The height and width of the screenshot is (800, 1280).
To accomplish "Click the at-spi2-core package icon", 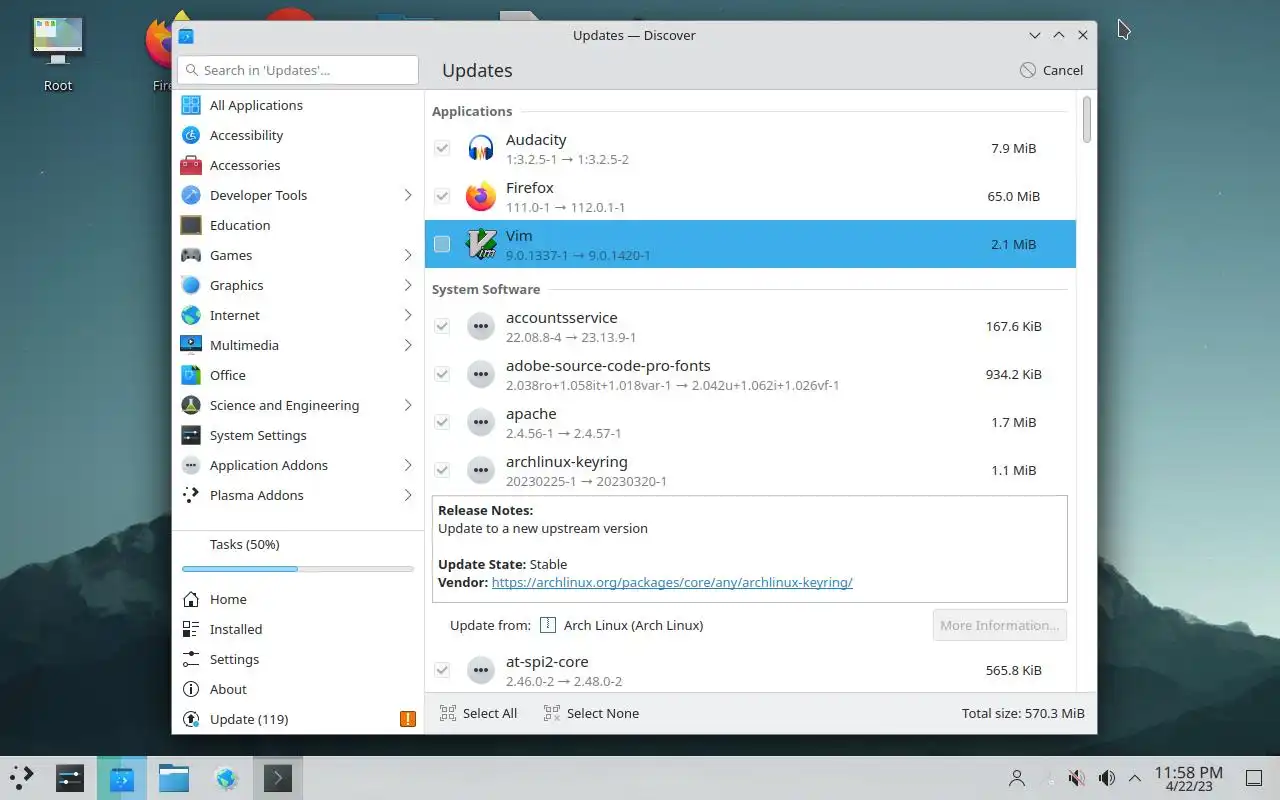I will (481, 670).
